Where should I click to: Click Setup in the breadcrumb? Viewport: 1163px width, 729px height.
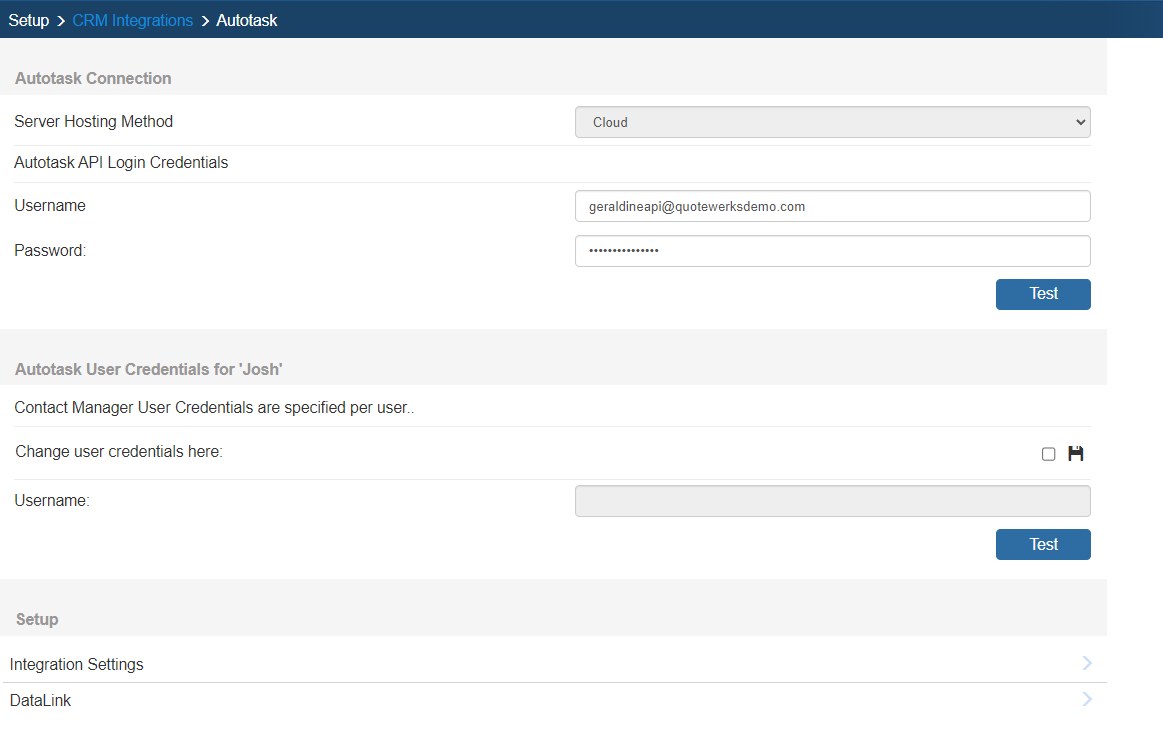(29, 20)
